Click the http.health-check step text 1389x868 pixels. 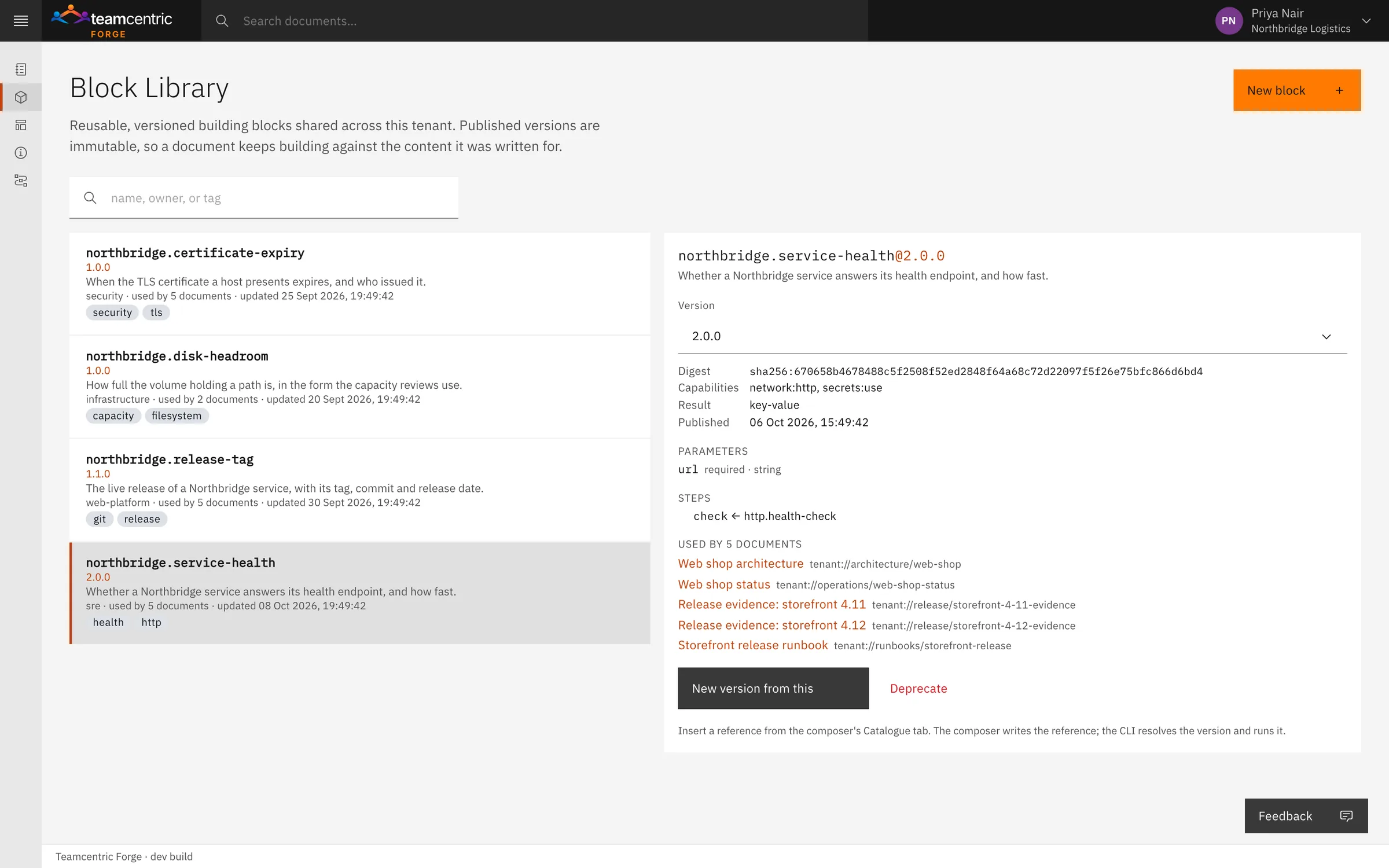789,516
